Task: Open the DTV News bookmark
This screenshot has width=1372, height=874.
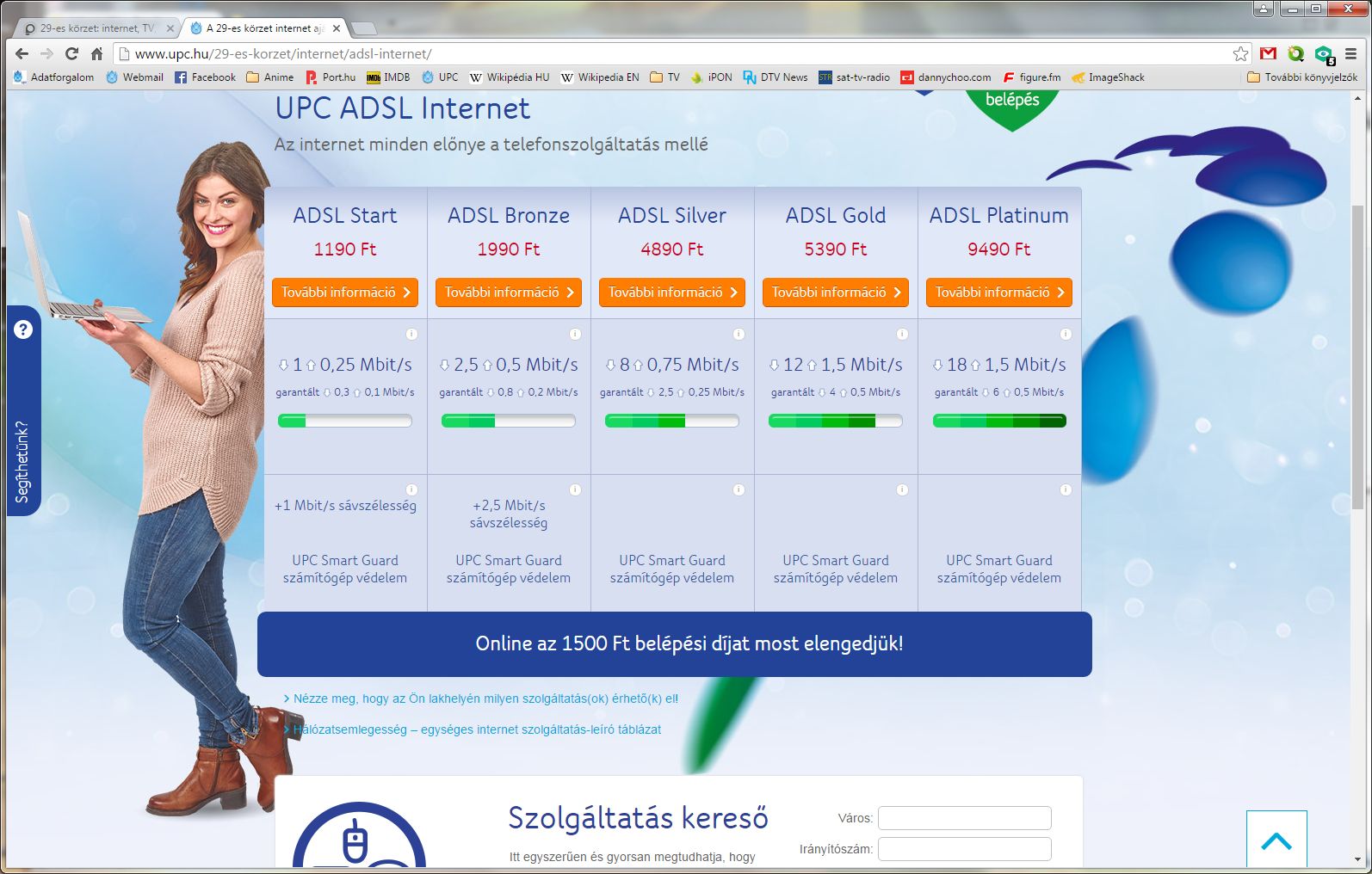Action: [x=776, y=77]
